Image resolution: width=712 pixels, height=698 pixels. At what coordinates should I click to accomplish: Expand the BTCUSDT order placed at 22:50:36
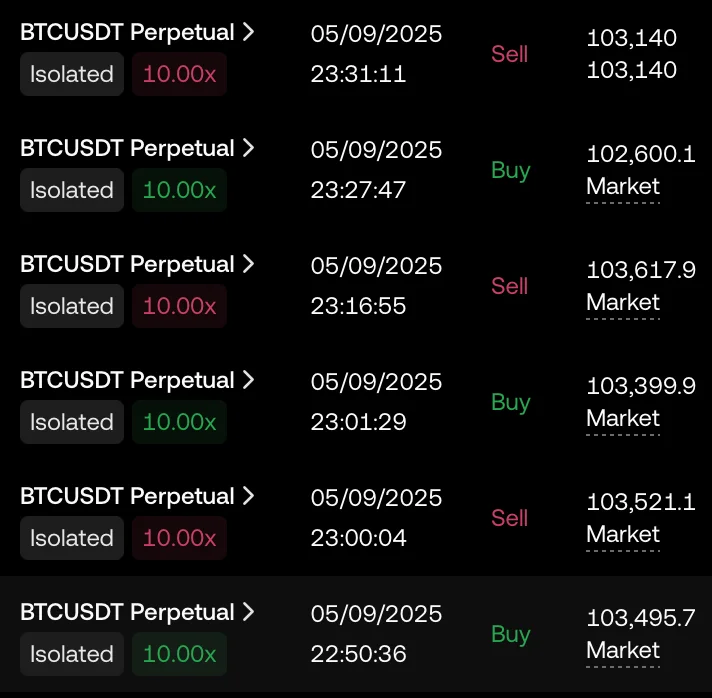click(249, 612)
